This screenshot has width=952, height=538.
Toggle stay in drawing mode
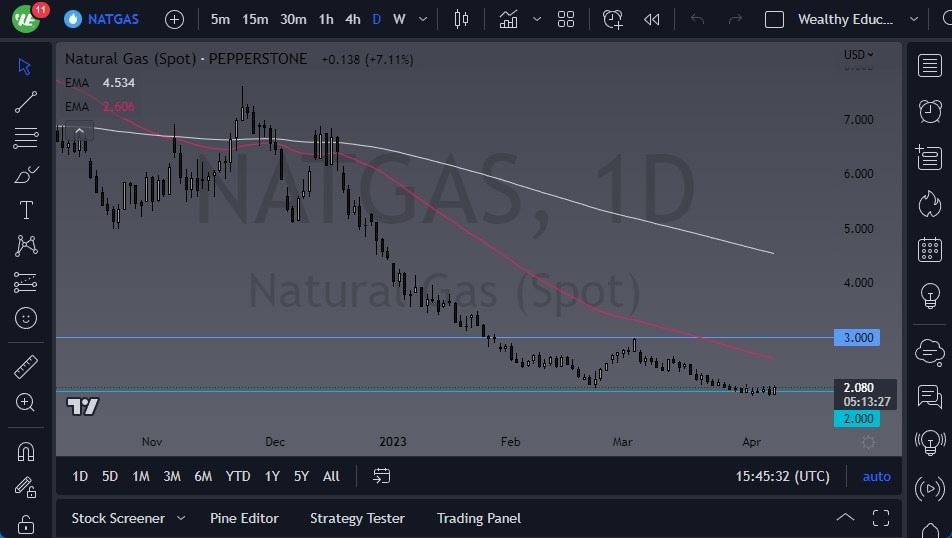[x=26, y=487]
